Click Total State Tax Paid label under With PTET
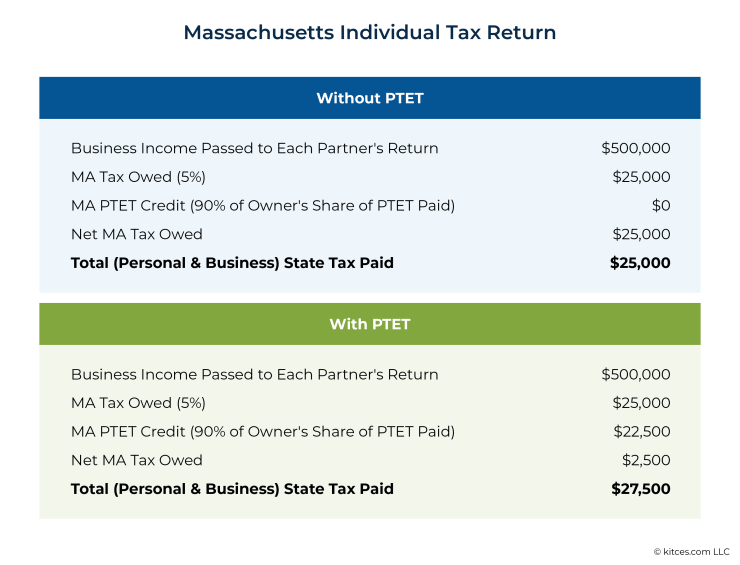Viewport: 740px width, 565px height. (232, 489)
